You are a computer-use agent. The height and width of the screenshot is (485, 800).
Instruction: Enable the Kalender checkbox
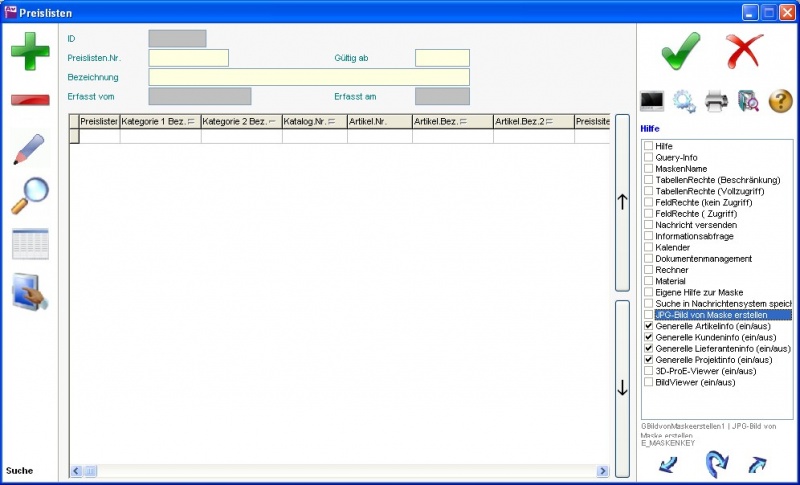[x=649, y=247]
